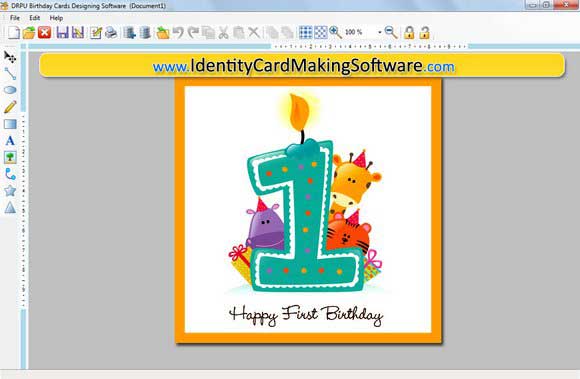The width and height of the screenshot is (580, 379).
Task: Select the Text tool letter A
Action: pos(10,141)
